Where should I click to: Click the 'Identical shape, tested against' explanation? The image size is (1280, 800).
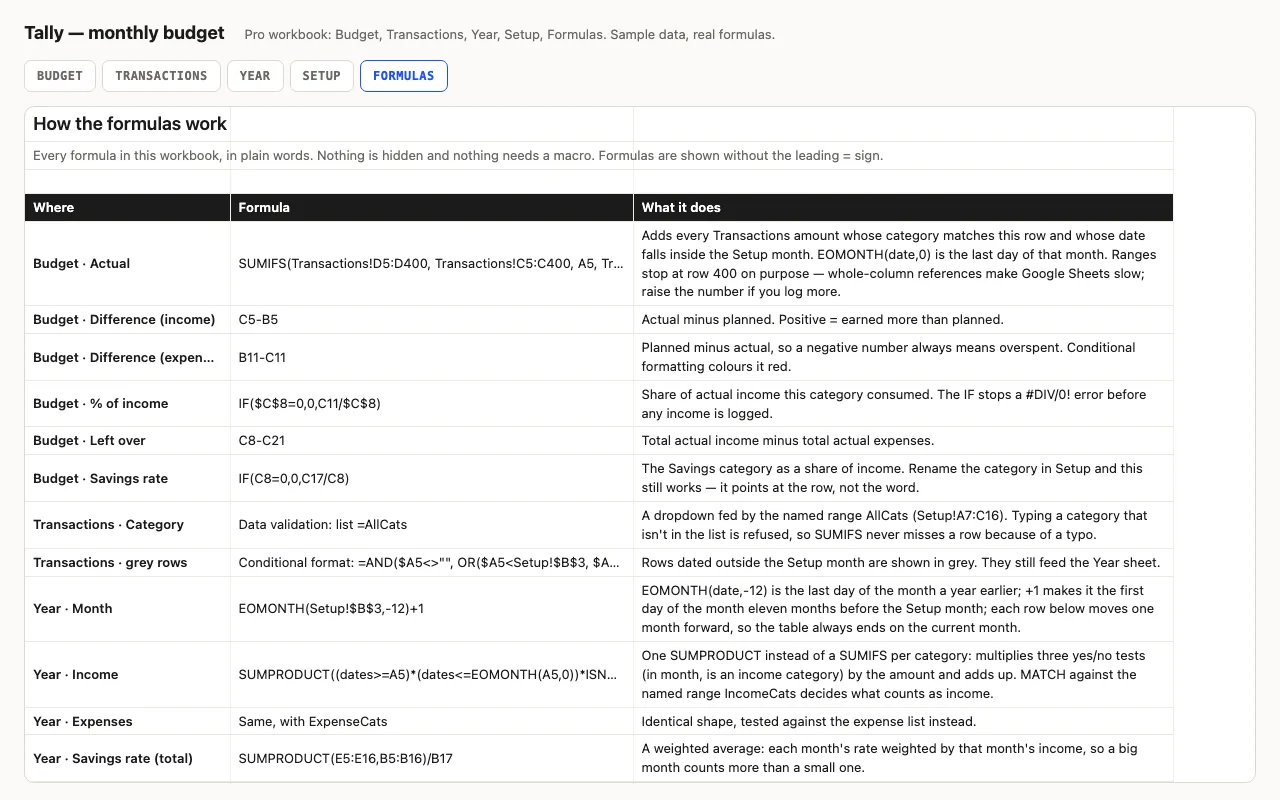click(903, 722)
